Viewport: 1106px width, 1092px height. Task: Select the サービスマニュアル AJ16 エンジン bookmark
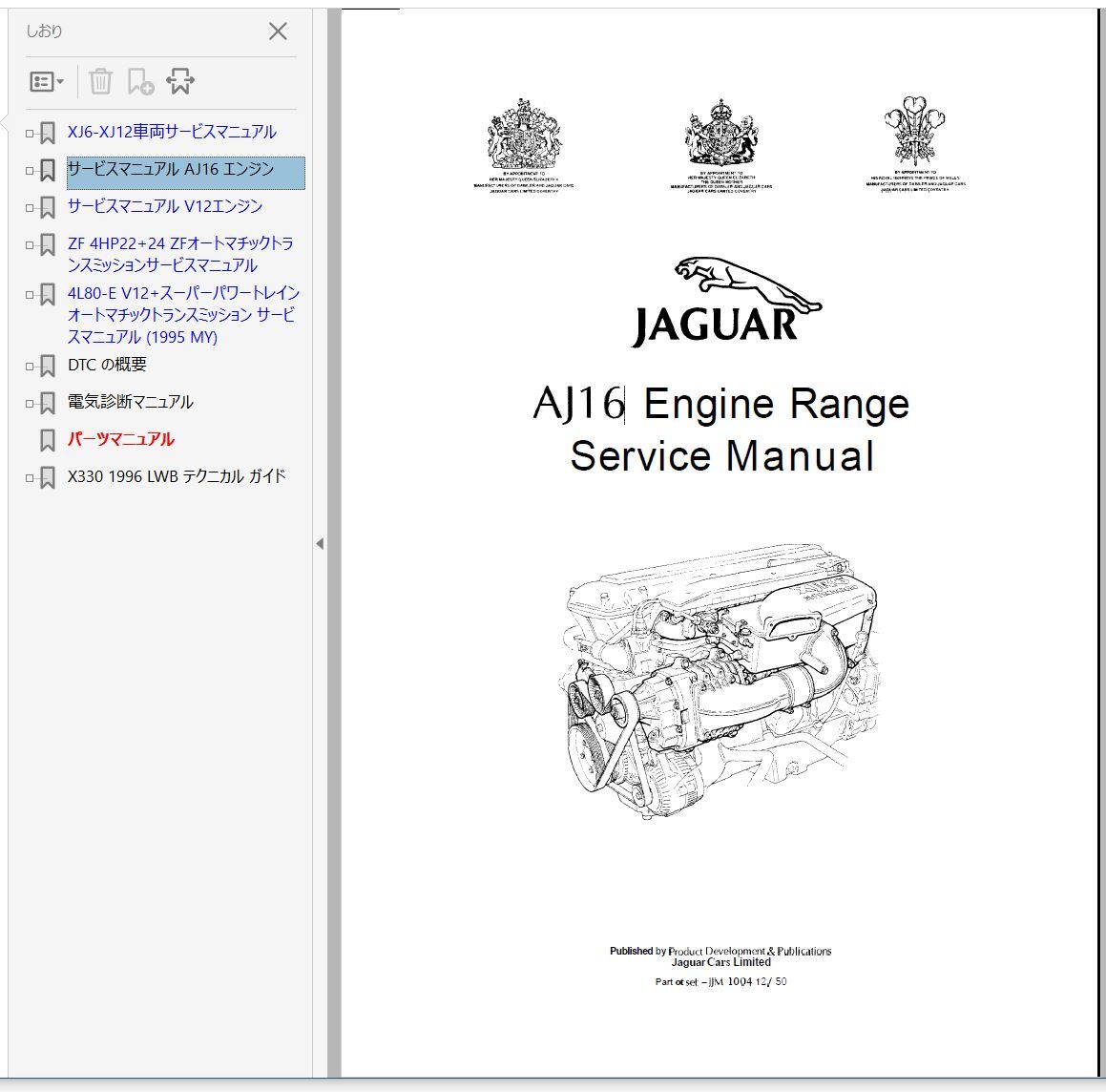click(171, 170)
